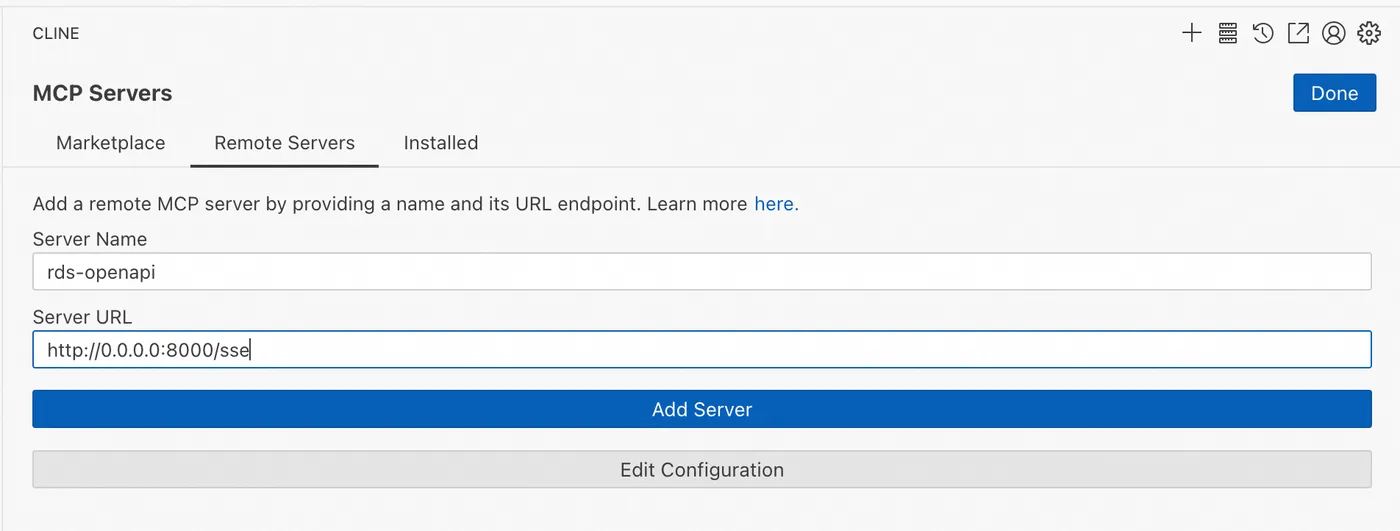Open the account profile icon

coord(1333,33)
